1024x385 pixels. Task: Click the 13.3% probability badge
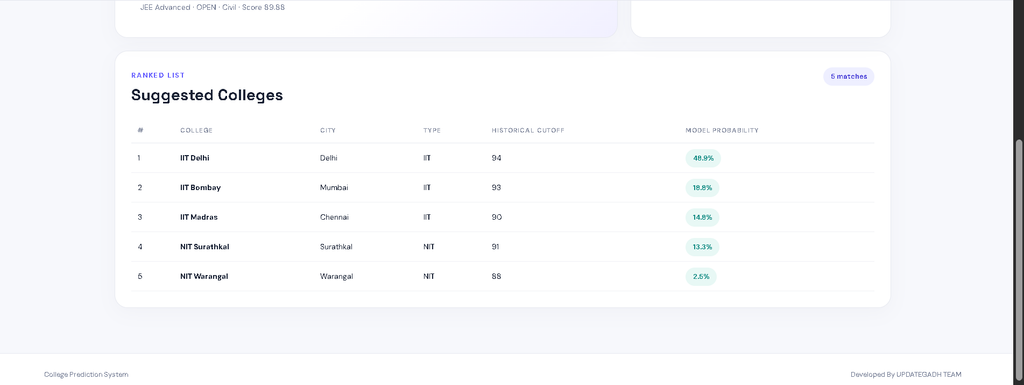pos(703,247)
